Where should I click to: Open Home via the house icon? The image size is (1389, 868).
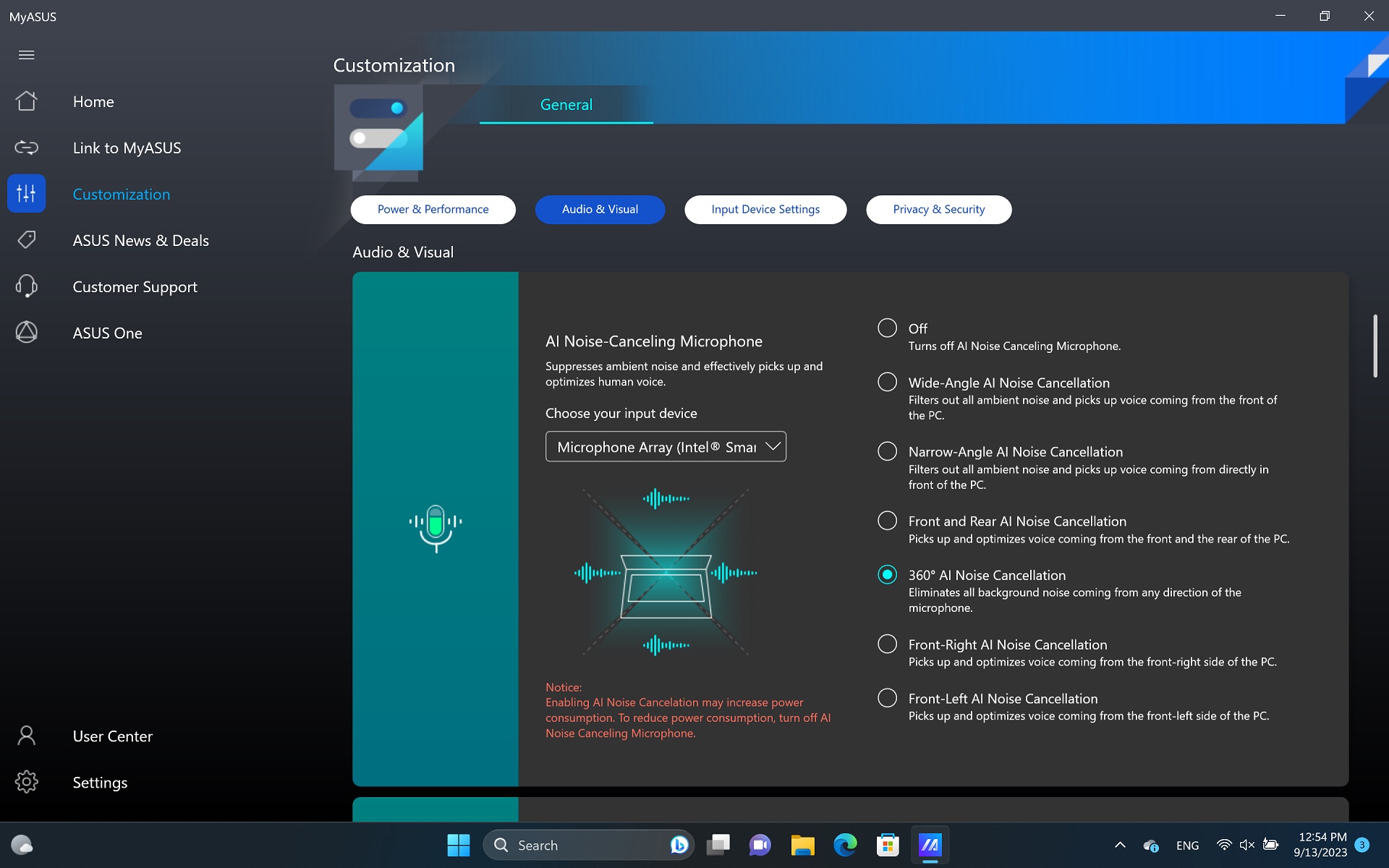coord(26,101)
